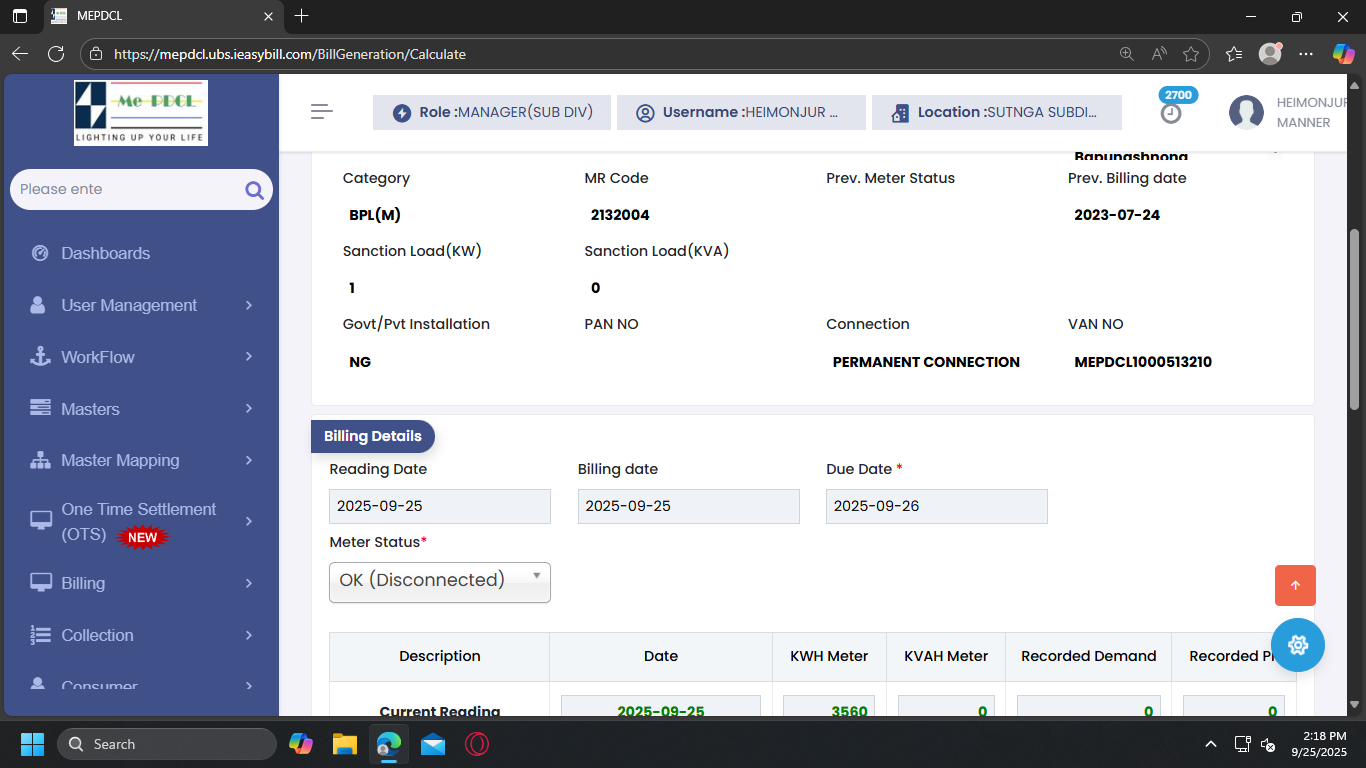Image resolution: width=1366 pixels, height=768 pixels.
Task: Click the browser address bar URL
Action: [290, 54]
